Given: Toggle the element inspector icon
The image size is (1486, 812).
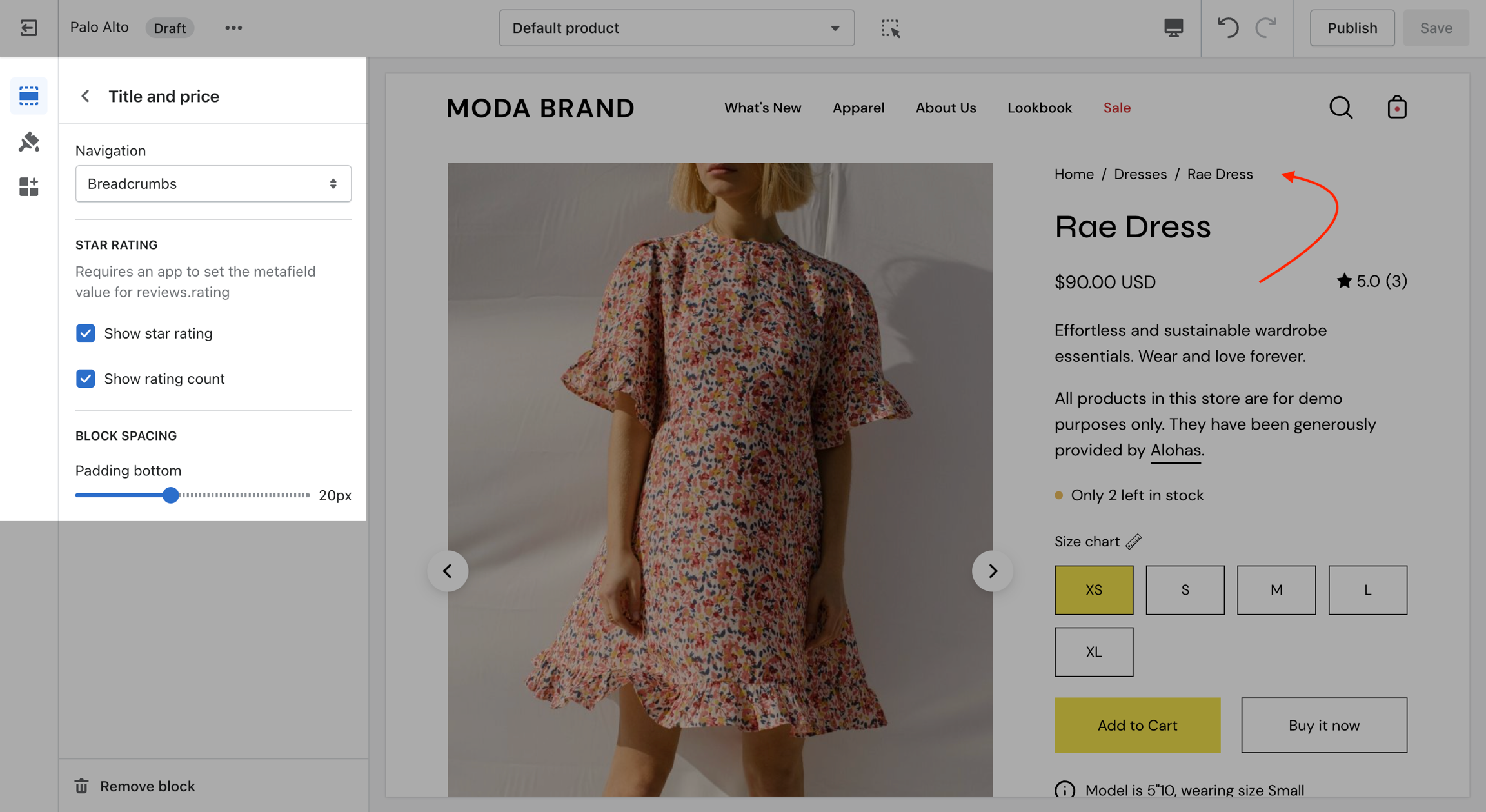Looking at the screenshot, I should pyautogui.click(x=890, y=28).
